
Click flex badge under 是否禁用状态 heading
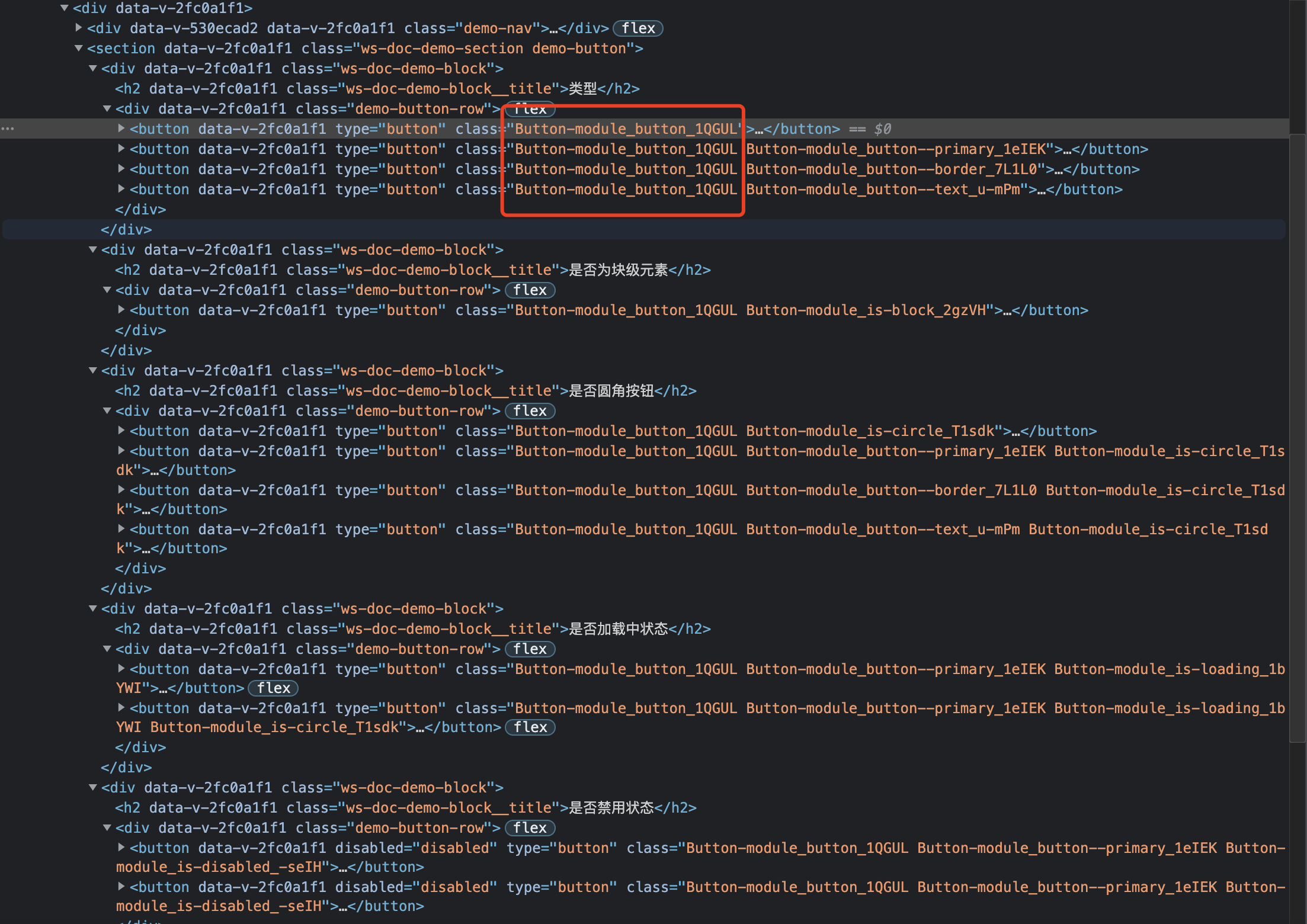tap(530, 828)
